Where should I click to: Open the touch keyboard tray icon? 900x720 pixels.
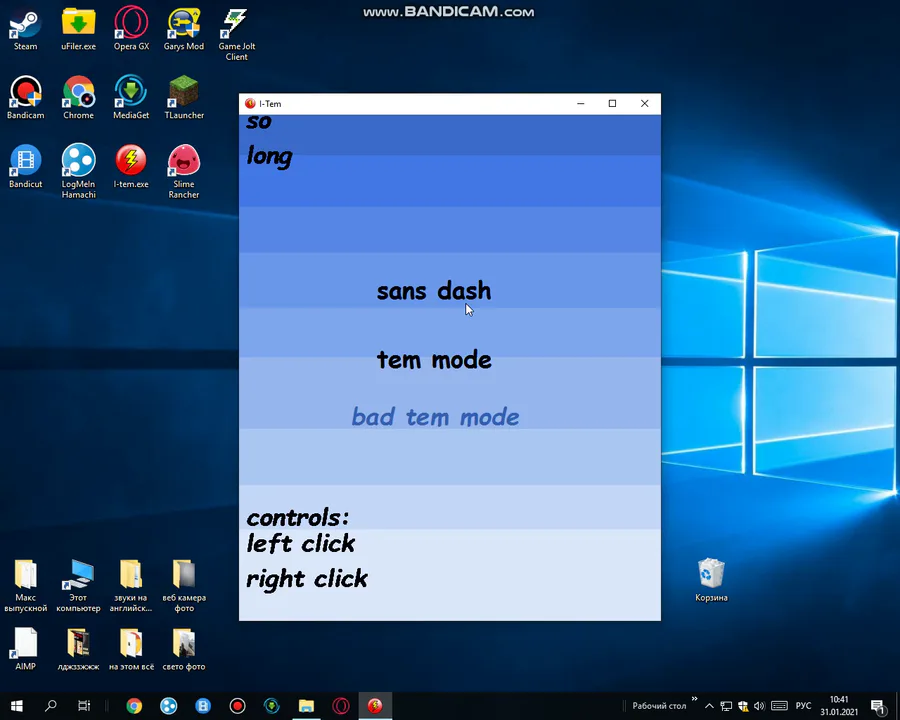(x=779, y=706)
